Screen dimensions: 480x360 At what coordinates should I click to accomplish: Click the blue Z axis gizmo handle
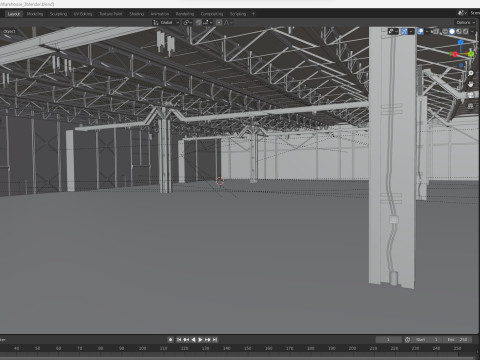(x=461, y=42)
